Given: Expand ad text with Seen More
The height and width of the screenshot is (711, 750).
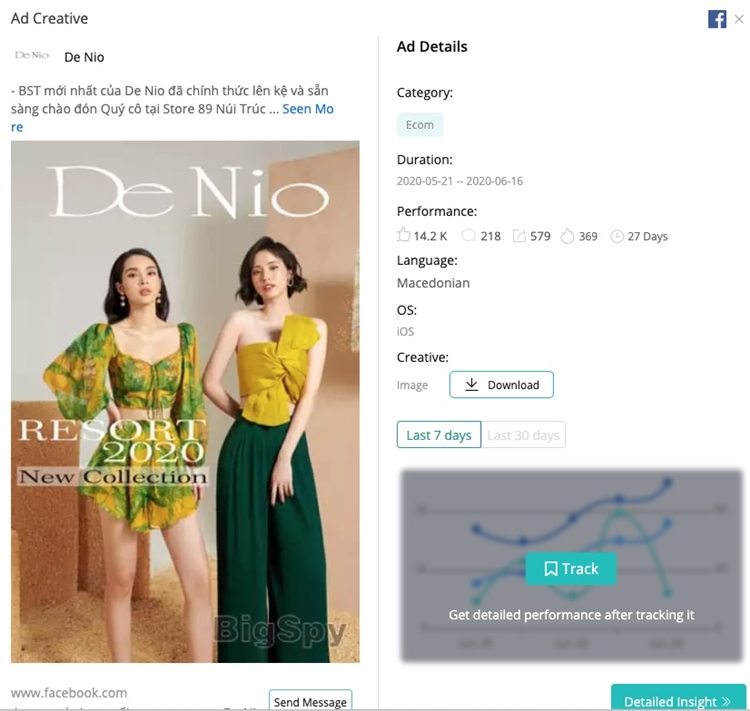Looking at the screenshot, I should point(308,109).
